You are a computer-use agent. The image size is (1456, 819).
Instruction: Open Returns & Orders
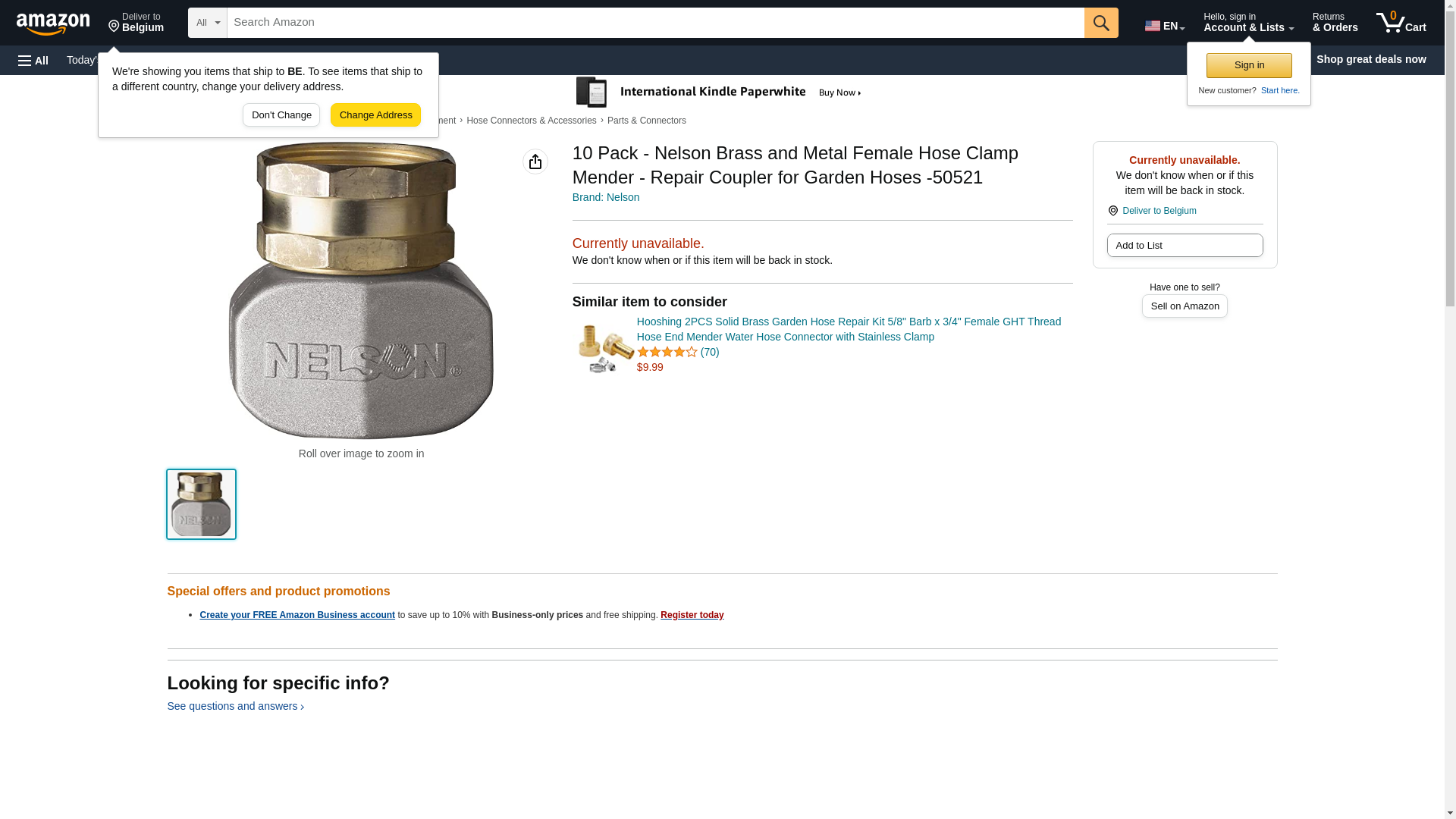click(x=1335, y=23)
